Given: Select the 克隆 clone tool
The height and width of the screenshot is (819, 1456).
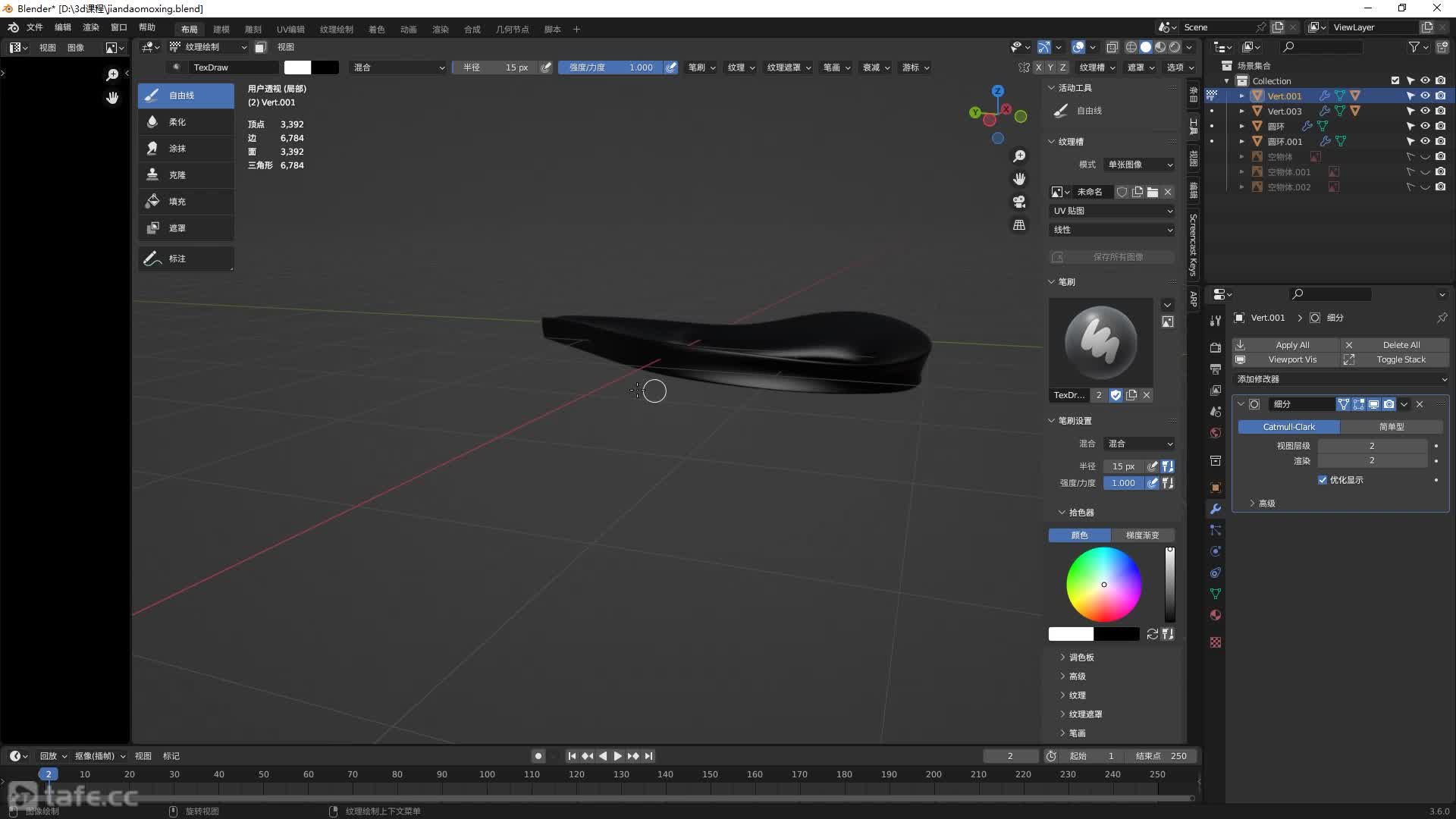Looking at the screenshot, I should tap(186, 175).
